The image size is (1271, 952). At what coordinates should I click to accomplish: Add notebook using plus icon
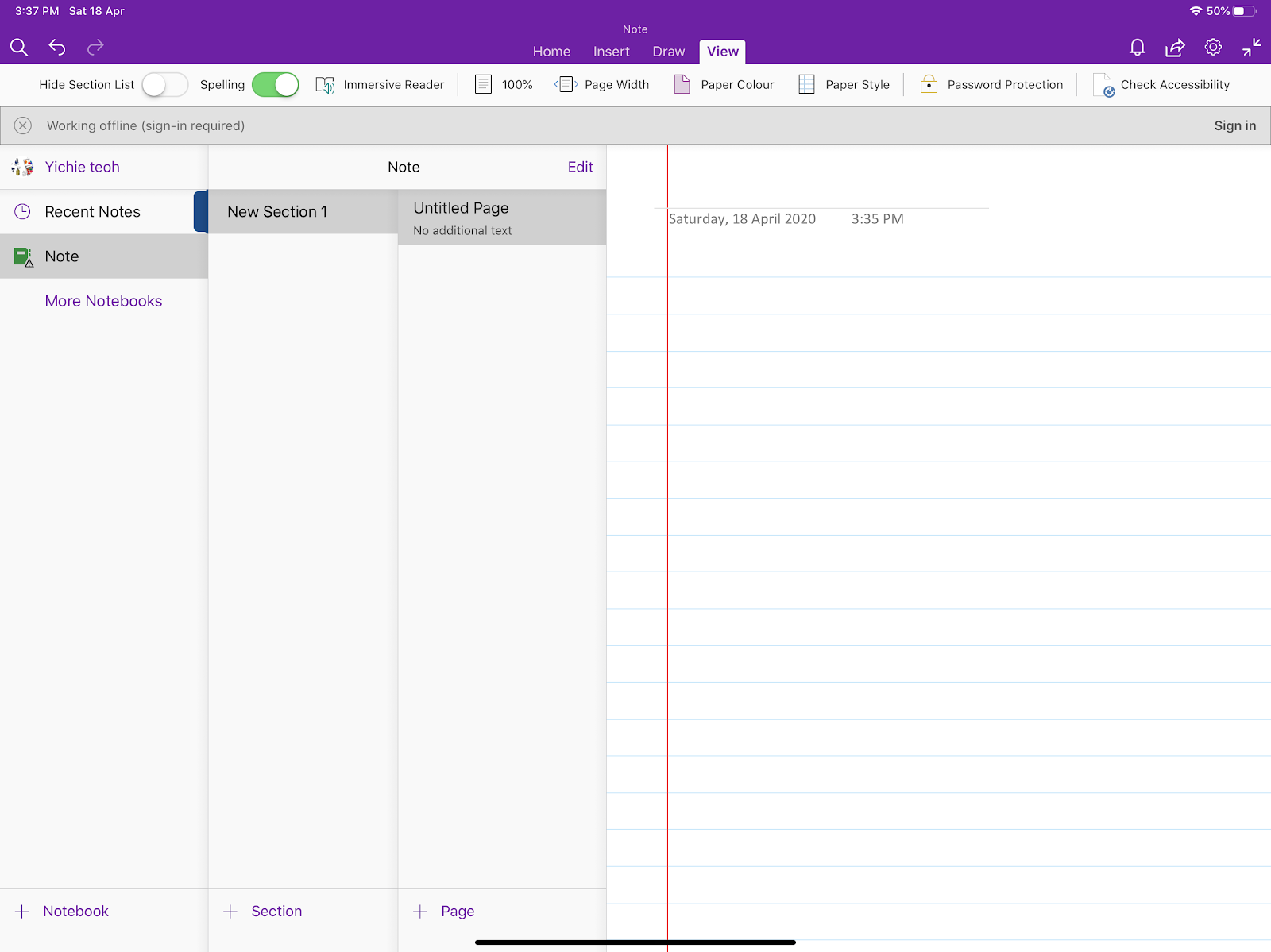tap(22, 912)
